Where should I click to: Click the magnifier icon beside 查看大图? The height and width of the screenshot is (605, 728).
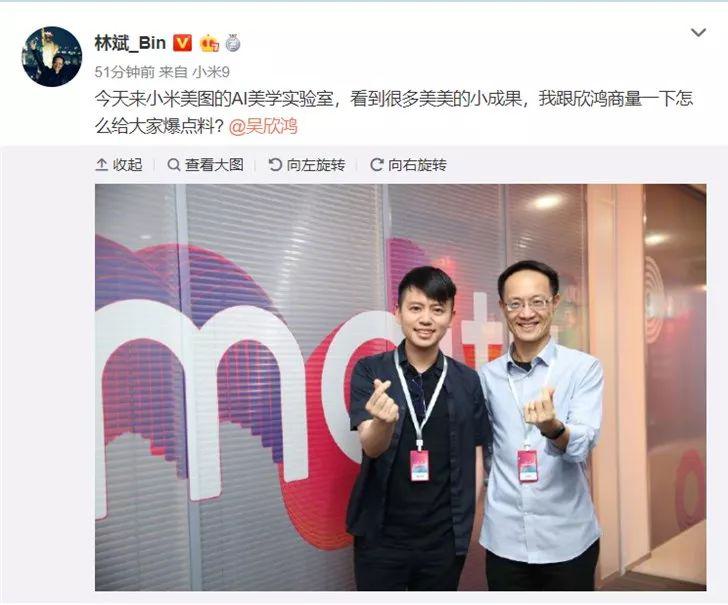click(174, 164)
